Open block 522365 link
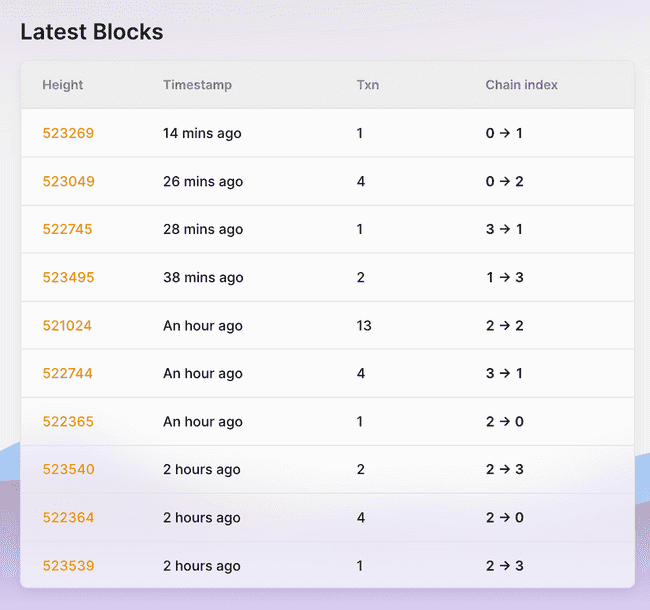 [68, 421]
